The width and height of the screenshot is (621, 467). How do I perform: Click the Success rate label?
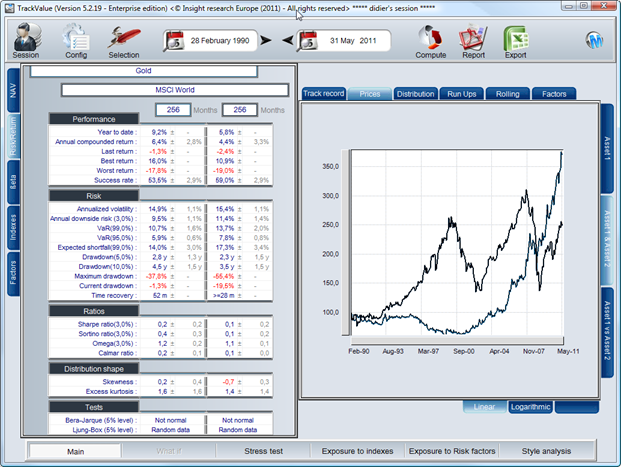pos(116,180)
